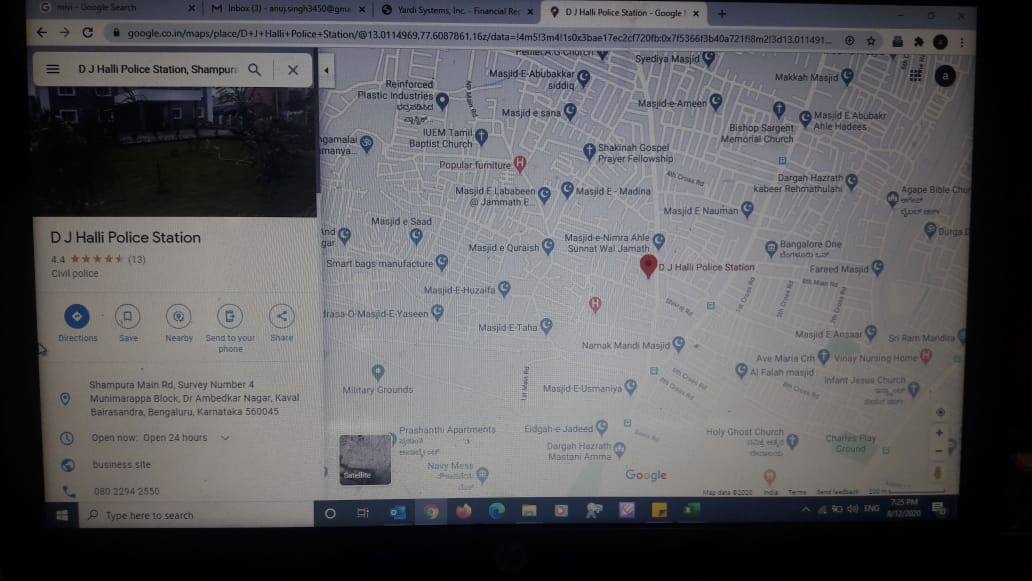This screenshot has height=581, width=1032.
Task: Select the Masjid-E-Taha marker
Action: pyautogui.click(x=546, y=326)
